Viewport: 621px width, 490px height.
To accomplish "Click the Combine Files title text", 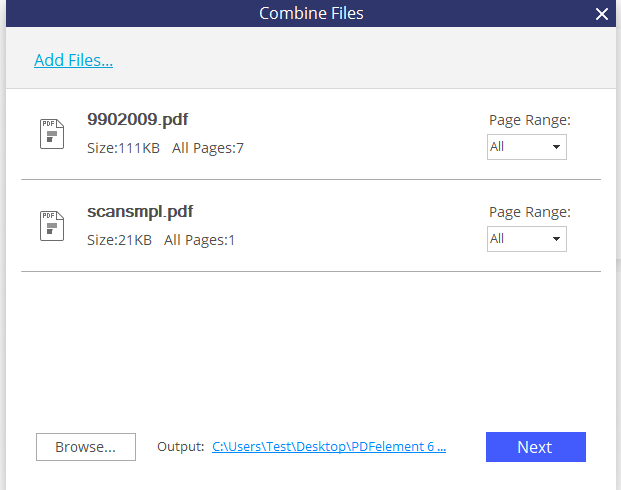I will tap(311, 13).
